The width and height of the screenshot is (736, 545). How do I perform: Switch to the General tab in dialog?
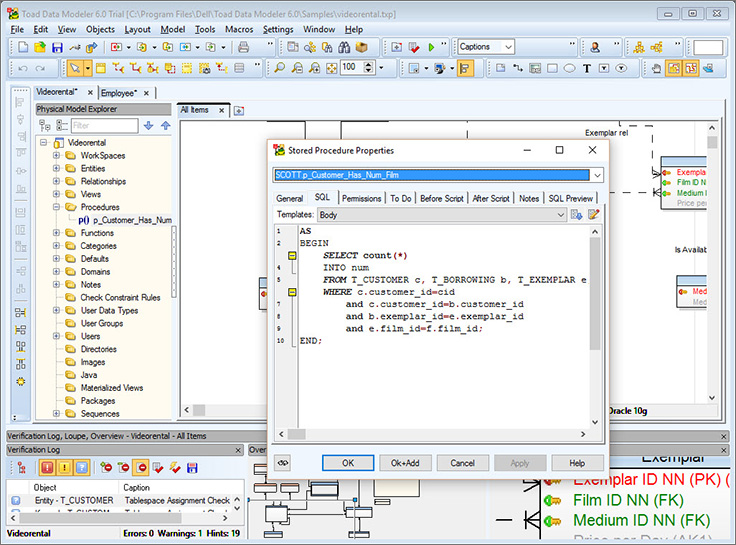click(x=290, y=199)
